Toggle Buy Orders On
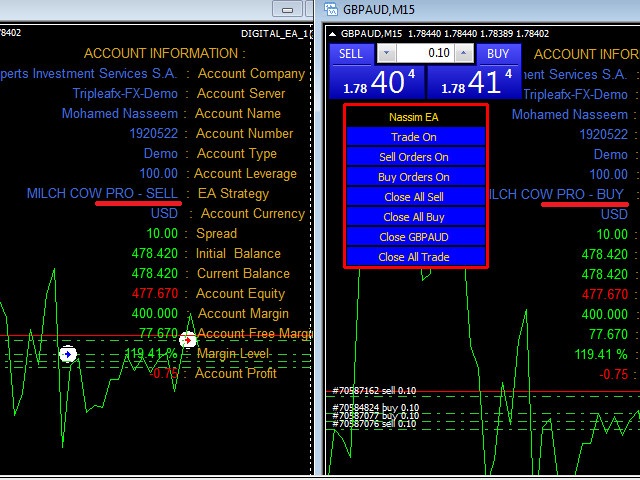 pyautogui.click(x=416, y=177)
